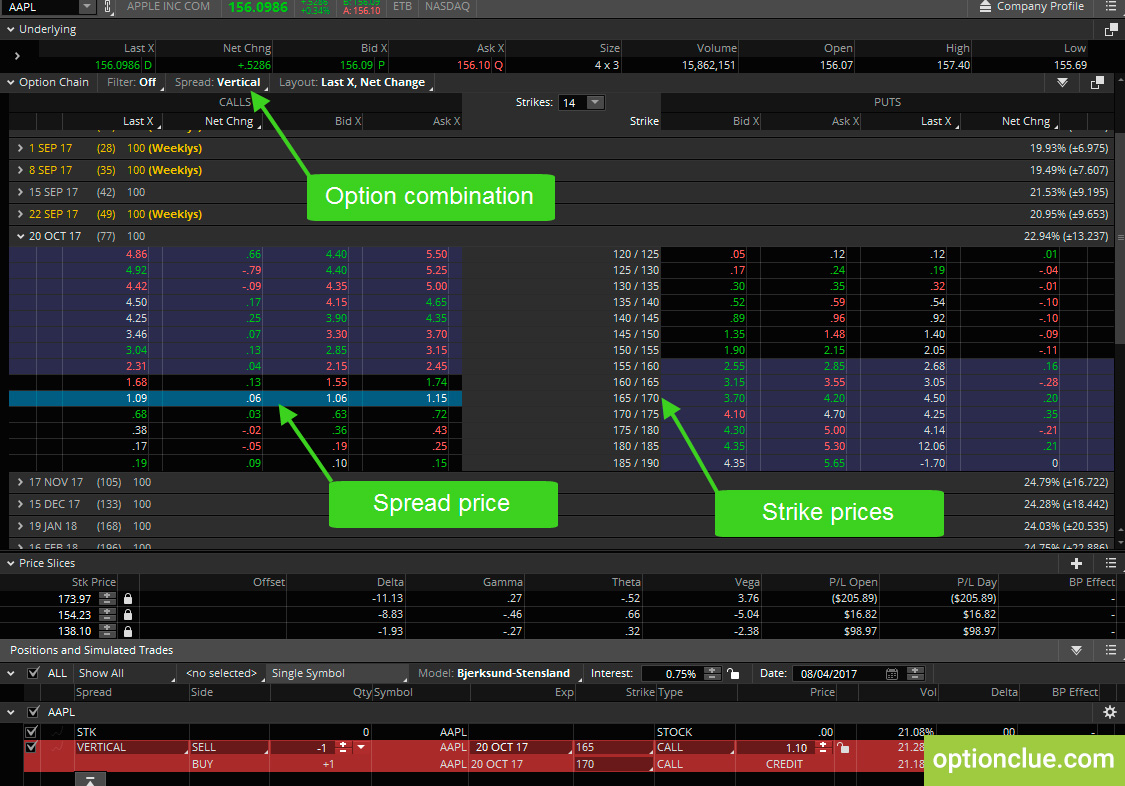Expand the 15 DEC 17 expiration
The image size is (1125, 786).
[20, 504]
